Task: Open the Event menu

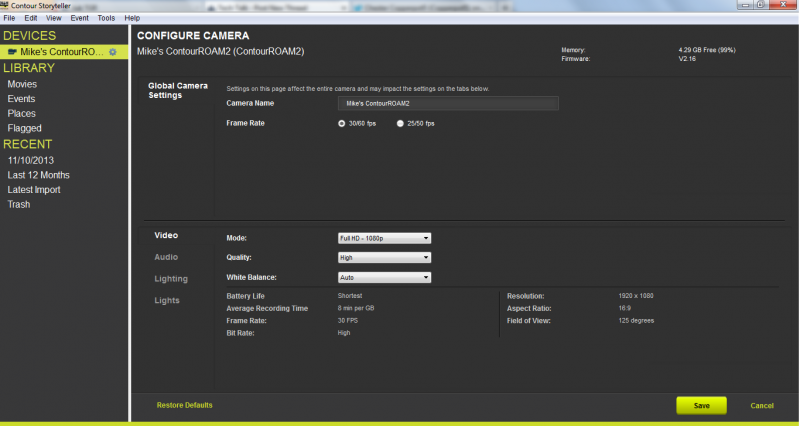Action: [79, 18]
